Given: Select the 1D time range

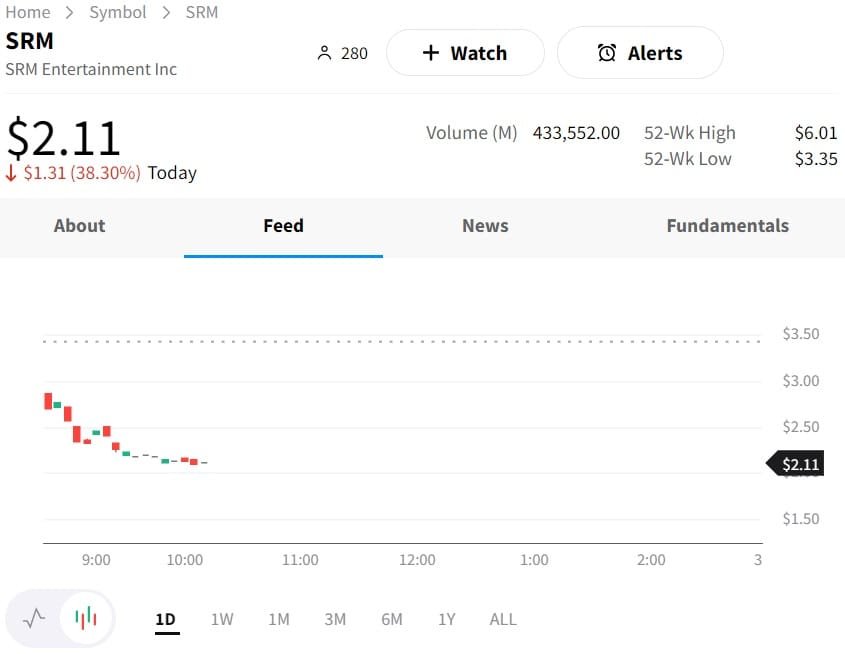Looking at the screenshot, I should click(x=166, y=619).
